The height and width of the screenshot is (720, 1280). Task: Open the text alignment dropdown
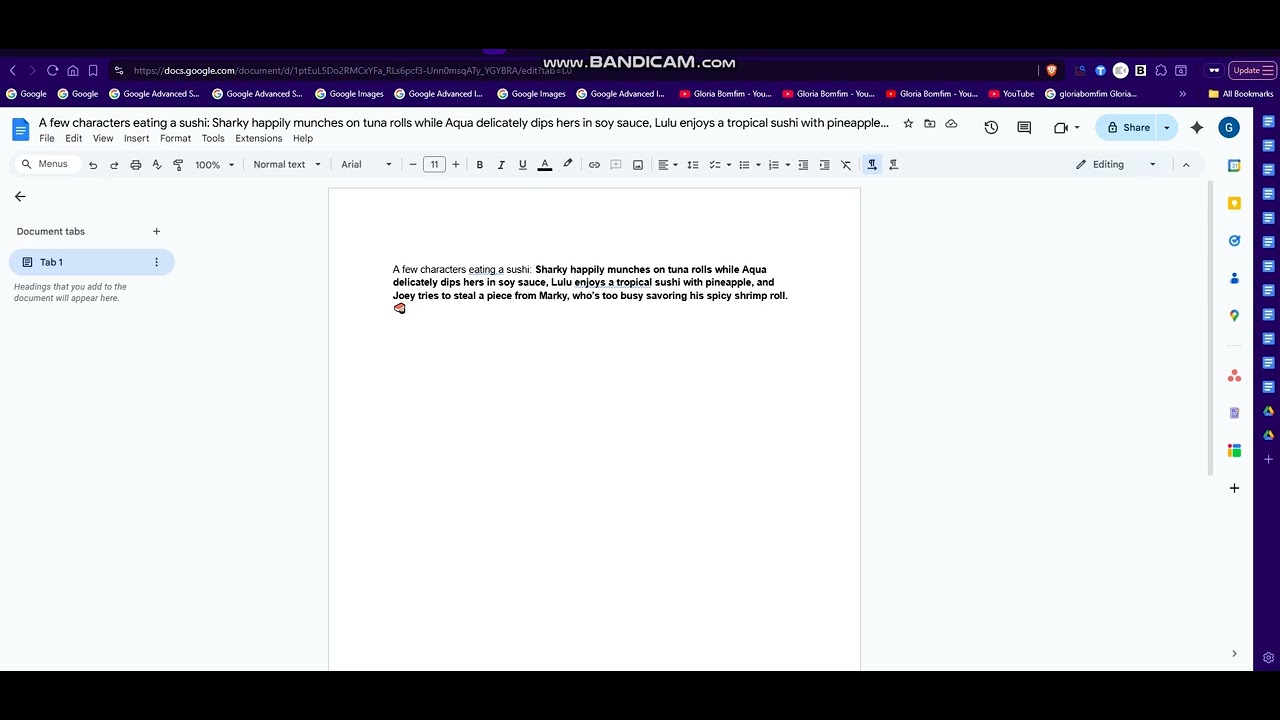pos(667,165)
